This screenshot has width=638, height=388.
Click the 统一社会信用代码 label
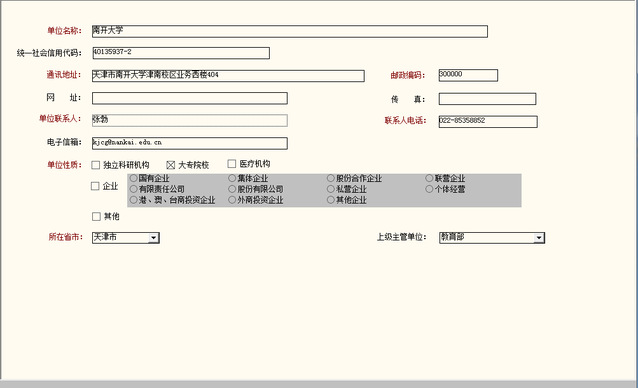pos(49,53)
